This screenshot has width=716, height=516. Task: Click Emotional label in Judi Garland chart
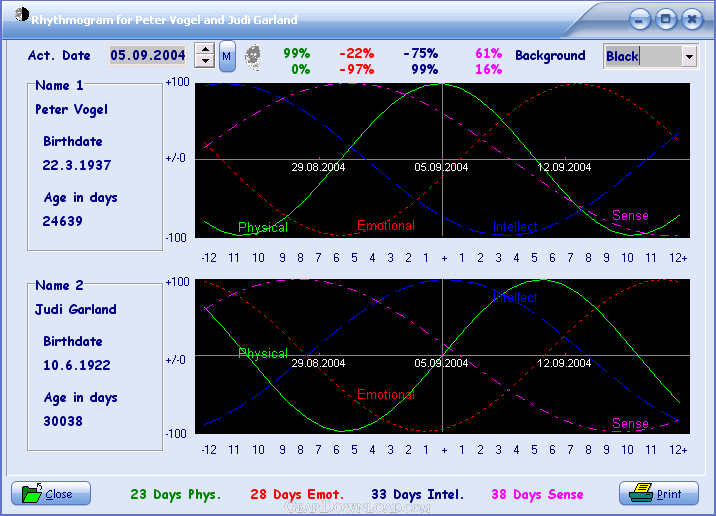coord(386,395)
